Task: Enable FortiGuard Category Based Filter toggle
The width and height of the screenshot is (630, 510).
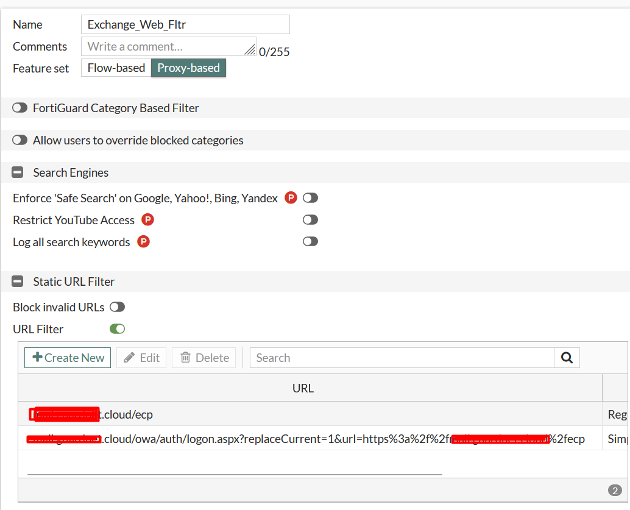Action: tap(19, 108)
